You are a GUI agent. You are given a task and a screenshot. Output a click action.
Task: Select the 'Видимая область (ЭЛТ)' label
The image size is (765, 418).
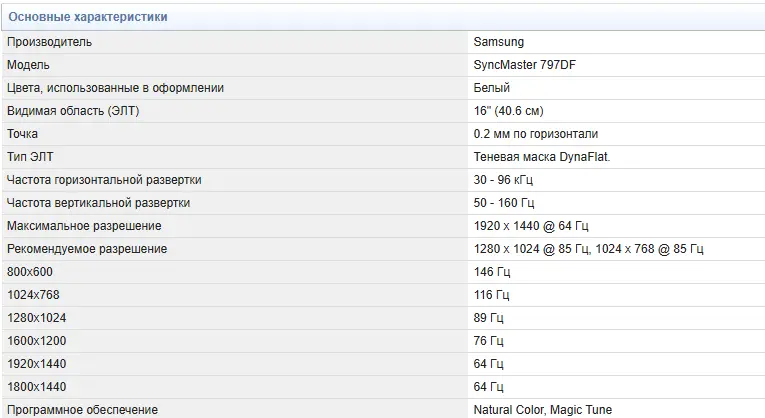coord(73,111)
